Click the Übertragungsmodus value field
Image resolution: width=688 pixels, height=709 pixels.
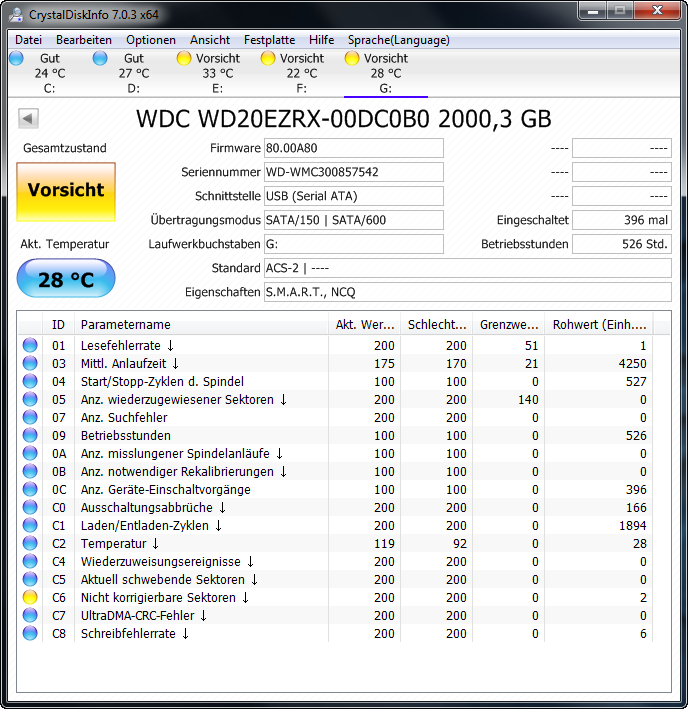(x=353, y=220)
